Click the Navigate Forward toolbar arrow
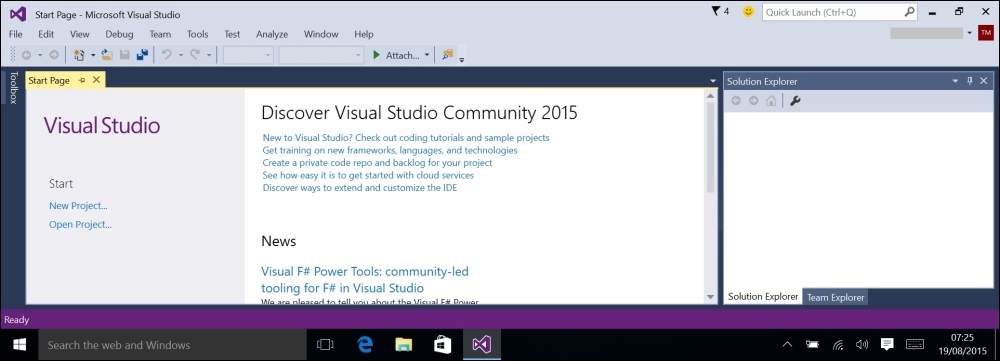The image size is (1000, 361). pos(54,55)
